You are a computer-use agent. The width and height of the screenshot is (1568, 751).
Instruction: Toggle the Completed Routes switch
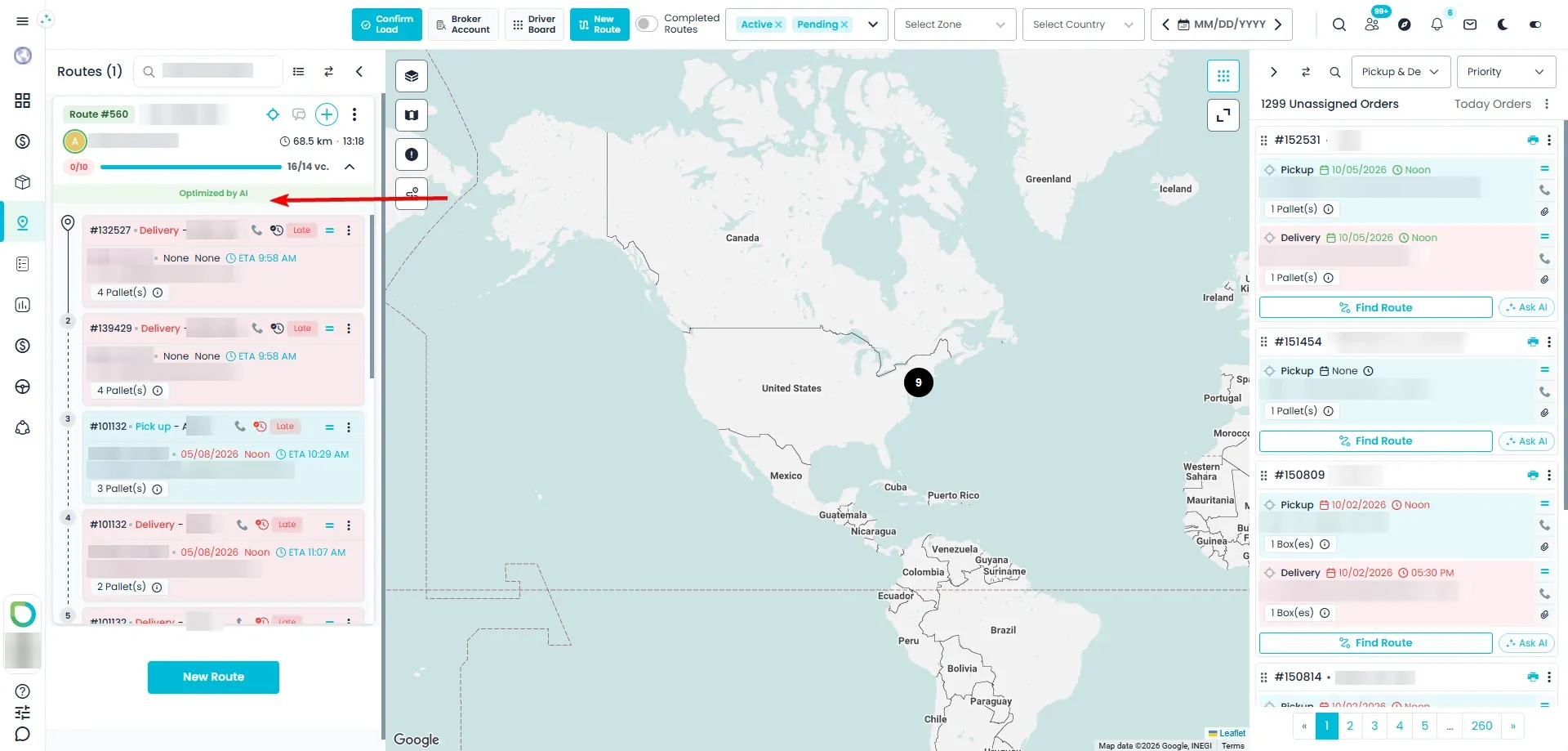[646, 25]
